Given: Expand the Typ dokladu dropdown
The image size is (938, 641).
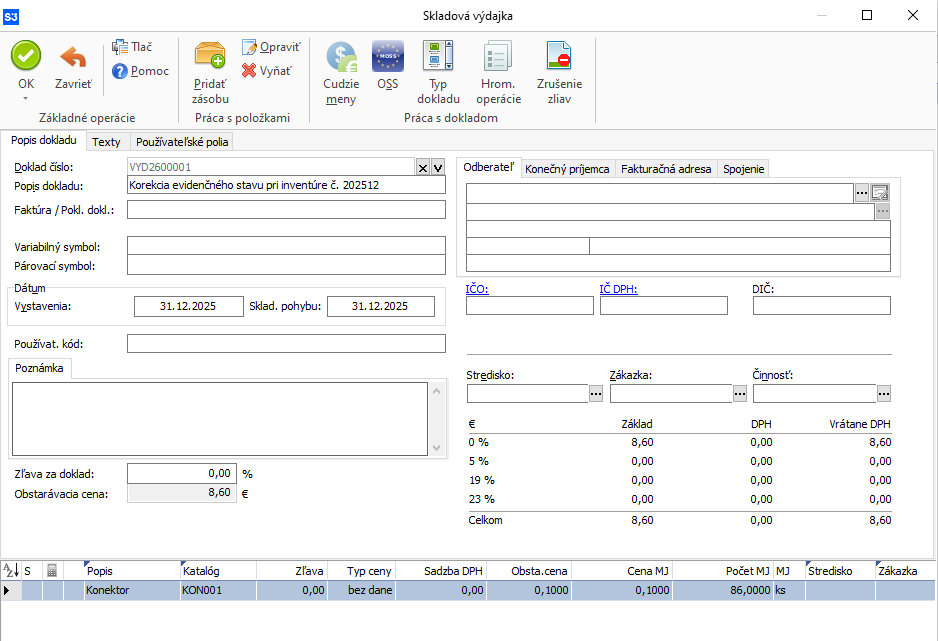Looking at the screenshot, I should (439, 57).
